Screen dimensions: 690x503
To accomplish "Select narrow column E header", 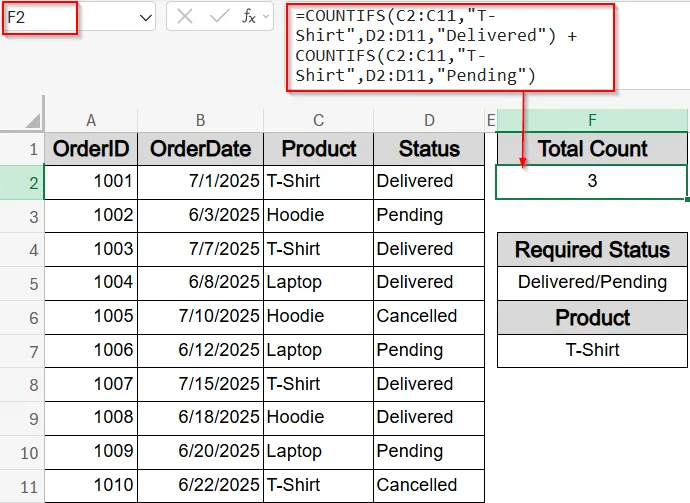I will point(491,120).
